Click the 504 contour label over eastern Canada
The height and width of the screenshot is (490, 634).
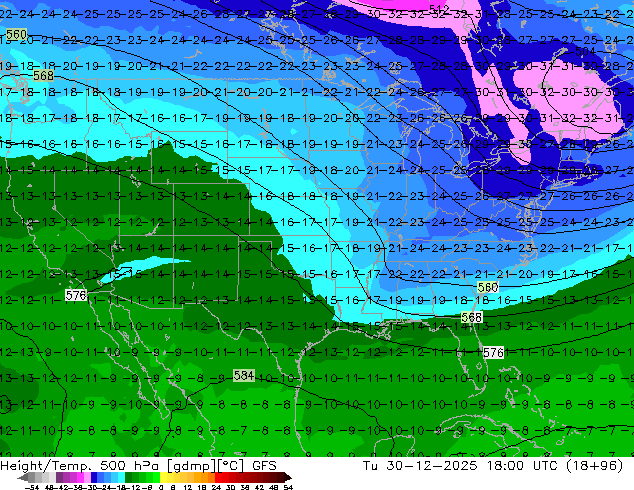pos(585,51)
